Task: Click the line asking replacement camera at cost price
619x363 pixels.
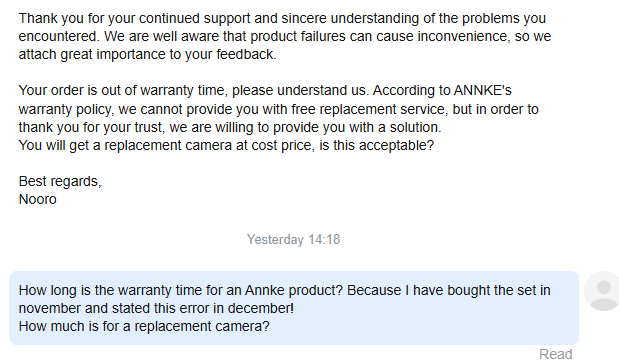Action: [x=226, y=145]
